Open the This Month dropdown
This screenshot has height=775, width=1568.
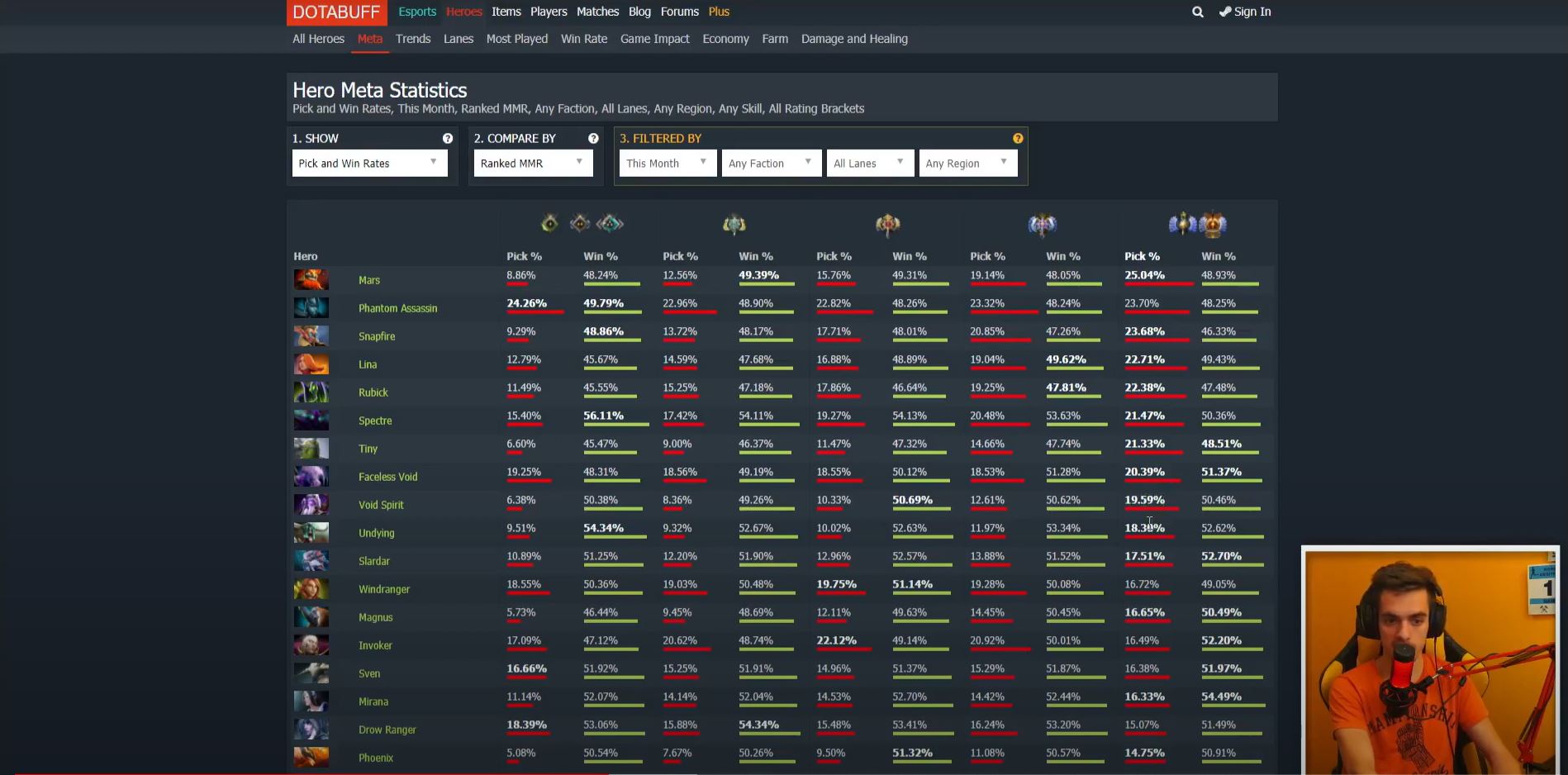[668, 163]
